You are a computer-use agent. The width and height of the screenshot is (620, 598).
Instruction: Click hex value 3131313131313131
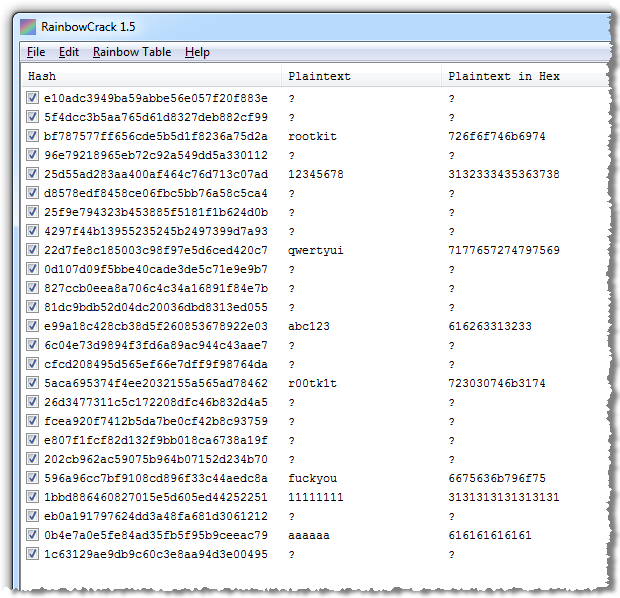click(x=504, y=497)
